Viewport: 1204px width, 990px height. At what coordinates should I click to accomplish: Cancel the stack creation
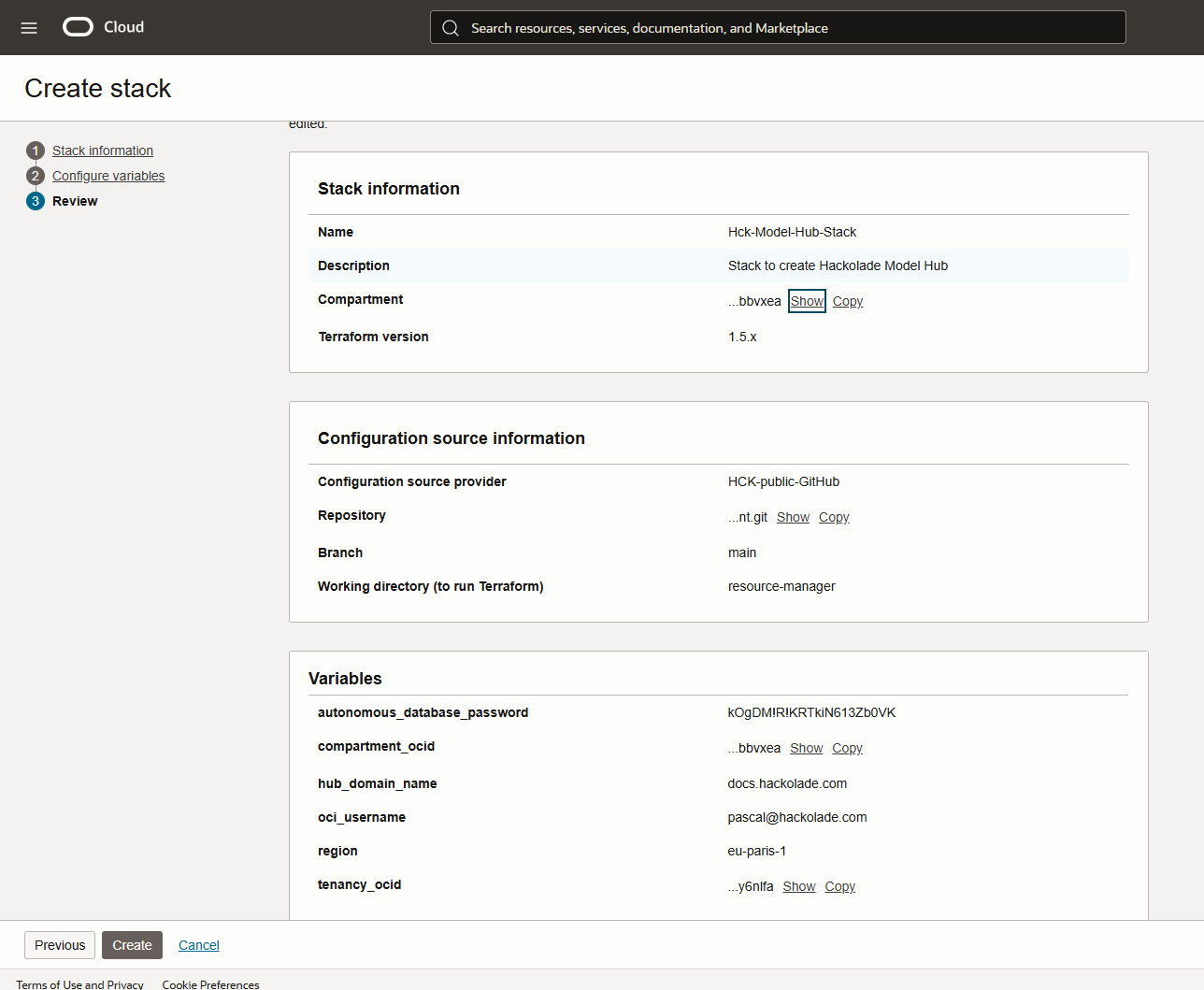click(x=198, y=945)
